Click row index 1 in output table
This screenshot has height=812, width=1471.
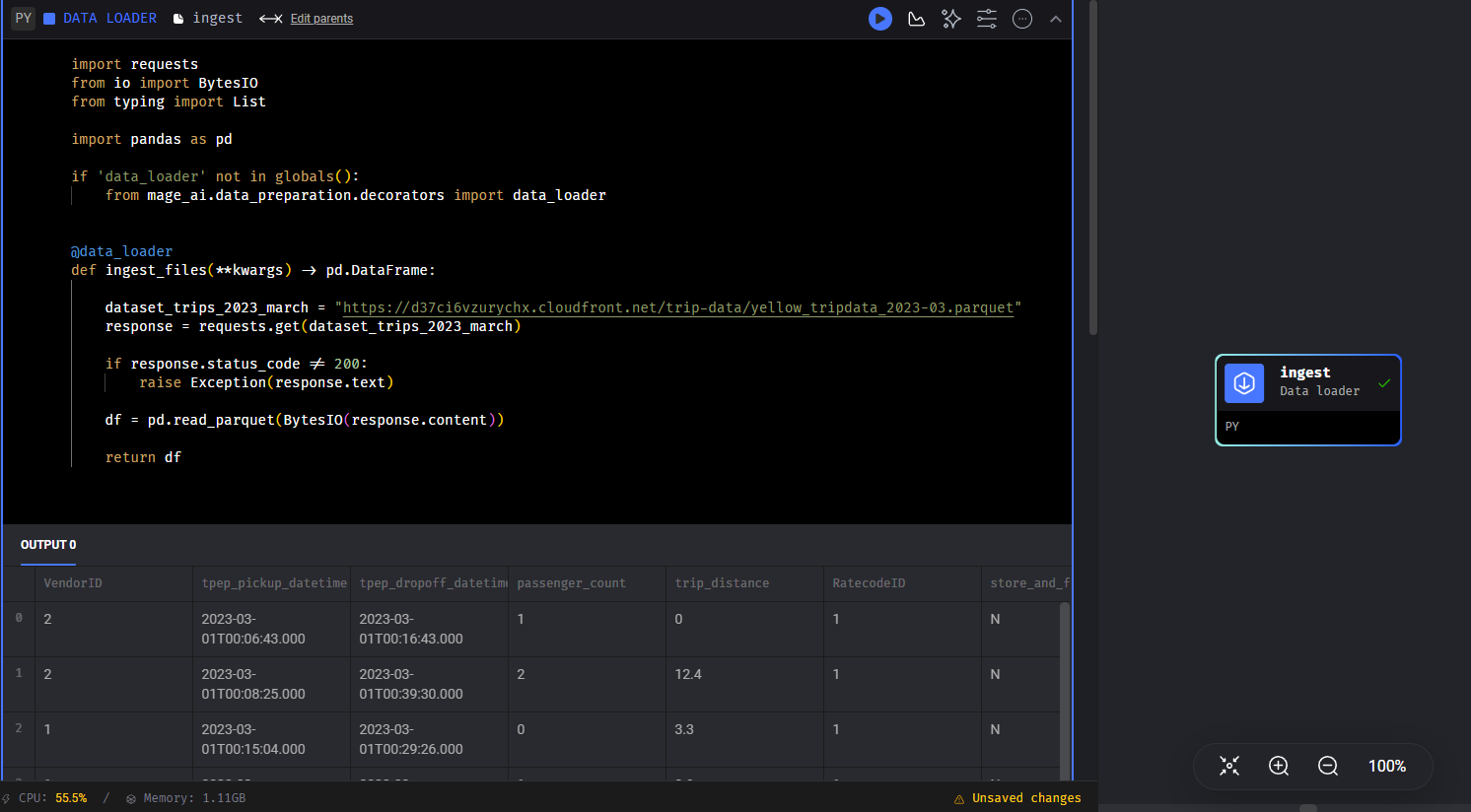(x=19, y=673)
